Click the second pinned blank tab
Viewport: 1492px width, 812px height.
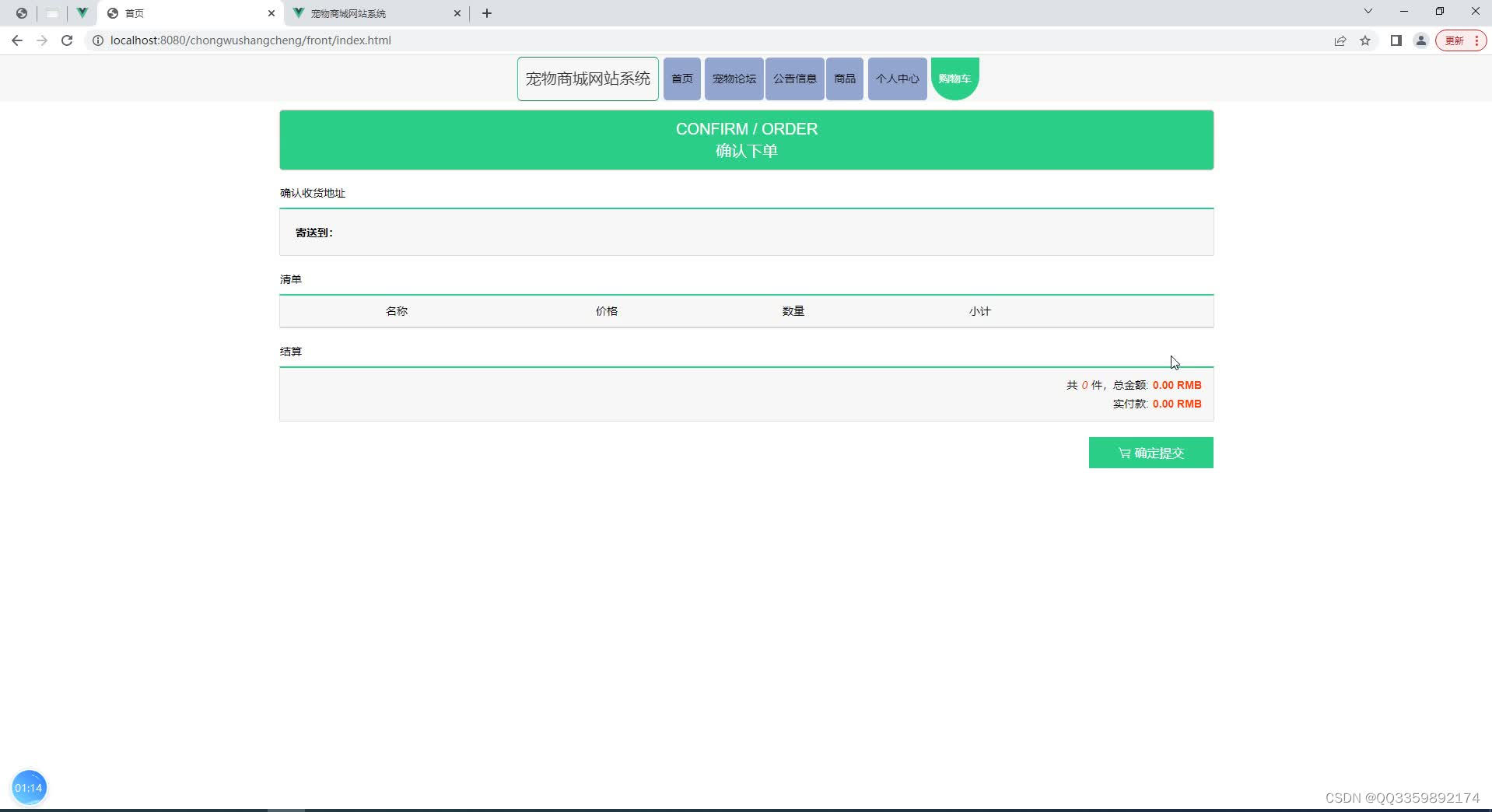(52, 13)
